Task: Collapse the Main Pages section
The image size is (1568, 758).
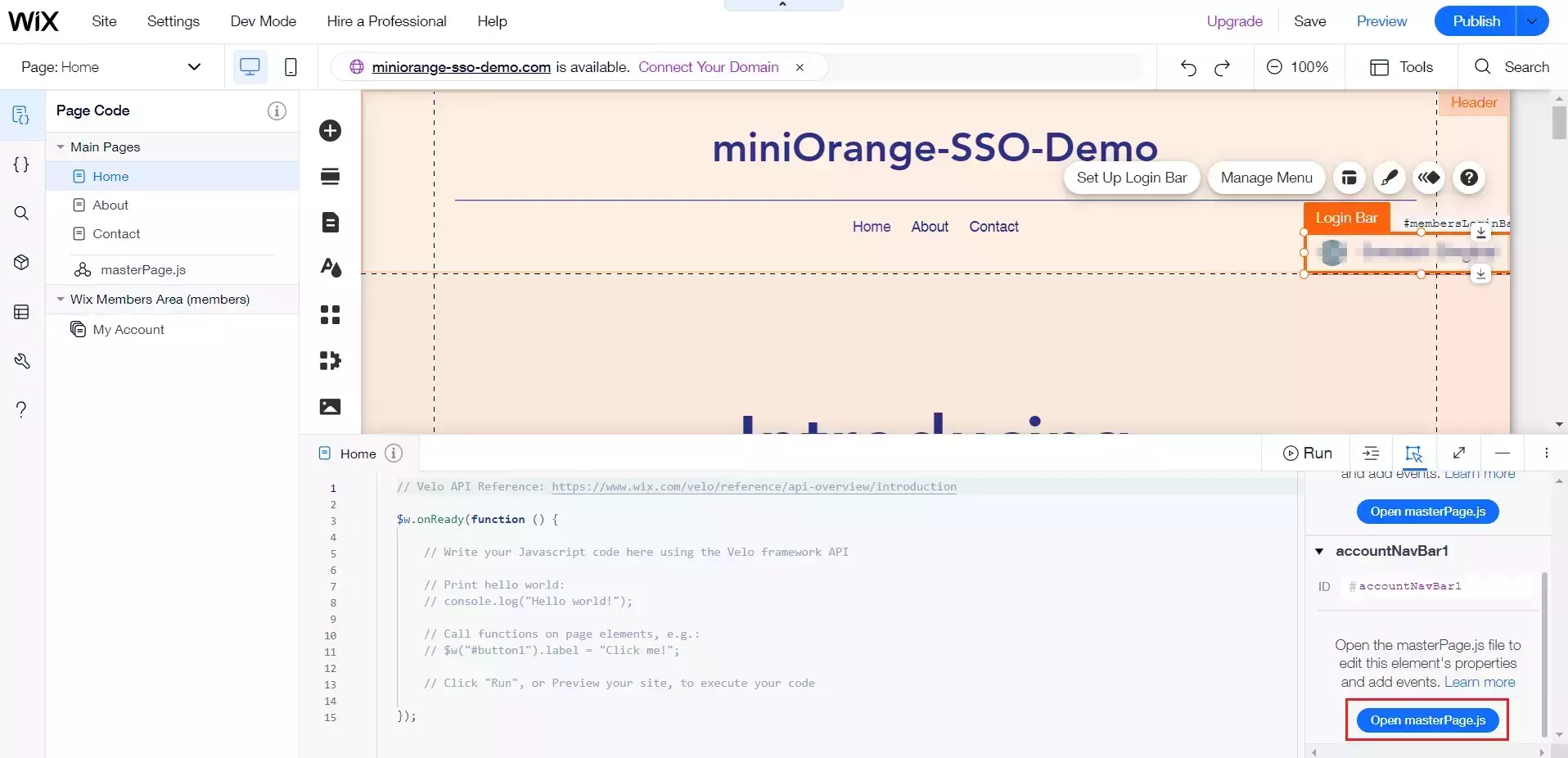Action: (60, 147)
